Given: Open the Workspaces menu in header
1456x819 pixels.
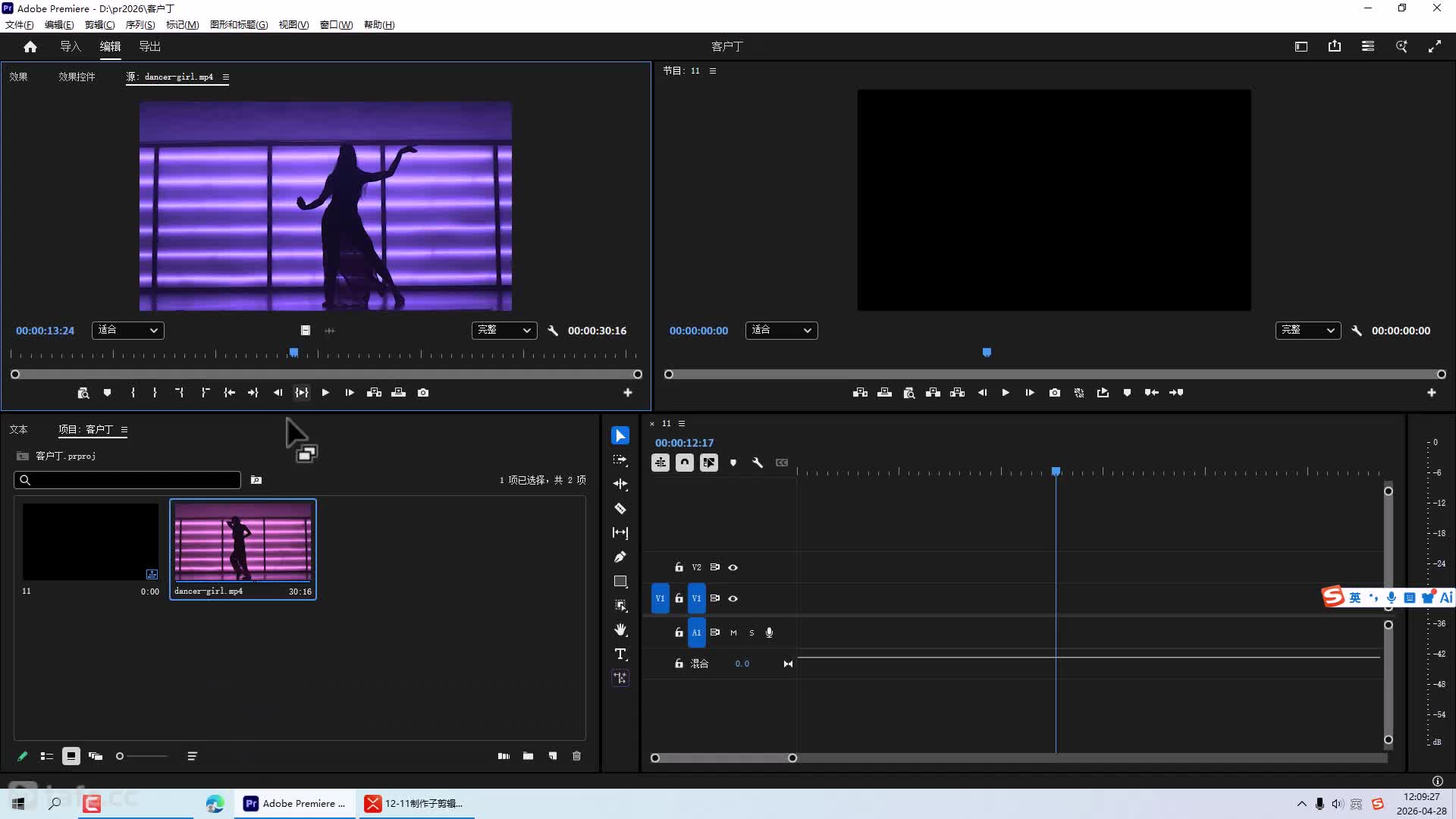Looking at the screenshot, I should [x=1301, y=46].
